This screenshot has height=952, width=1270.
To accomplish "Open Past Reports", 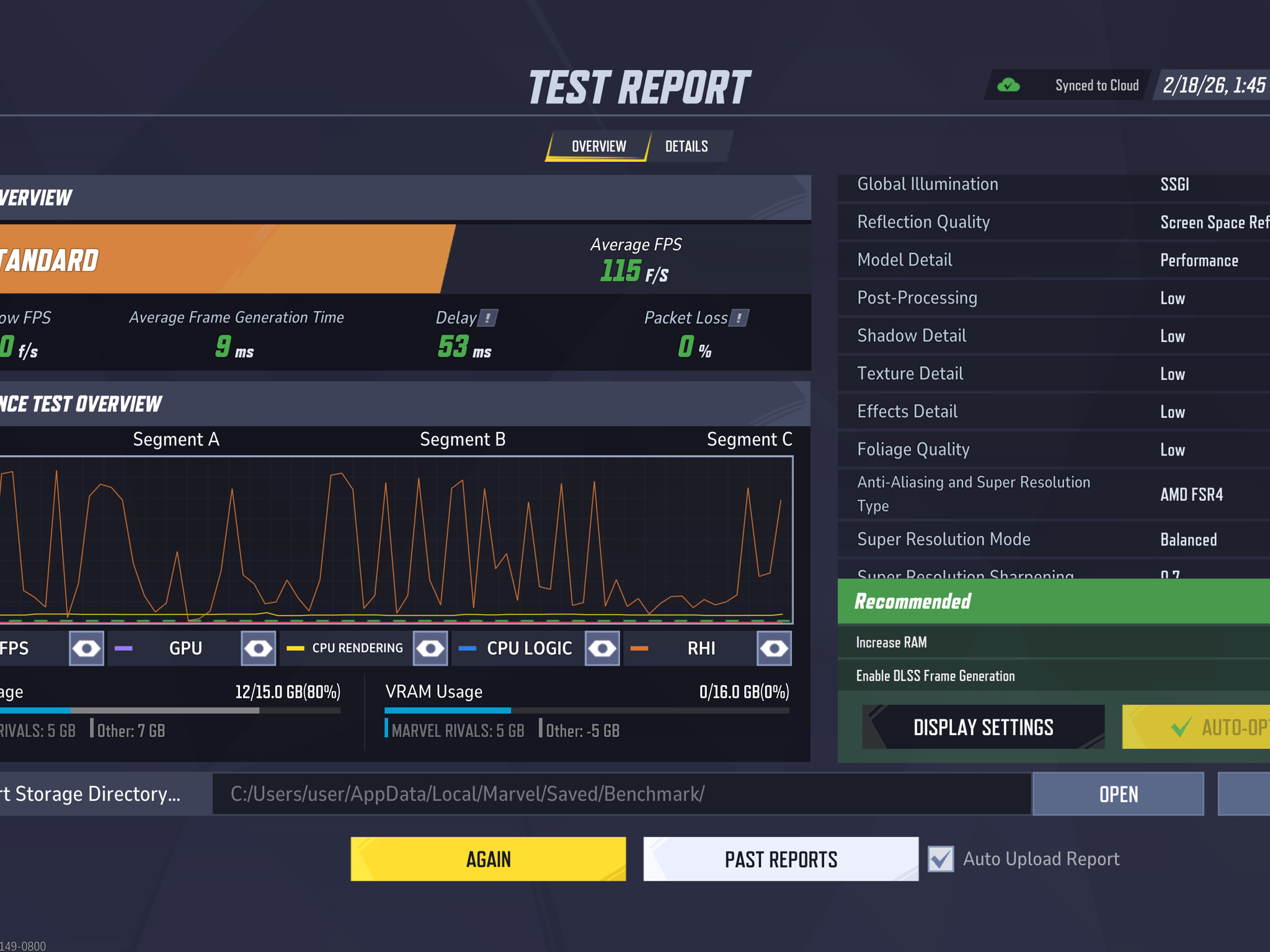I will pyautogui.click(x=781, y=859).
